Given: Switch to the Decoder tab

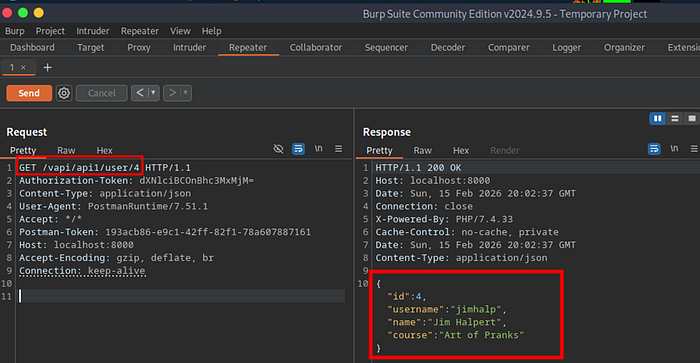Looking at the screenshot, I should point(448,47).
